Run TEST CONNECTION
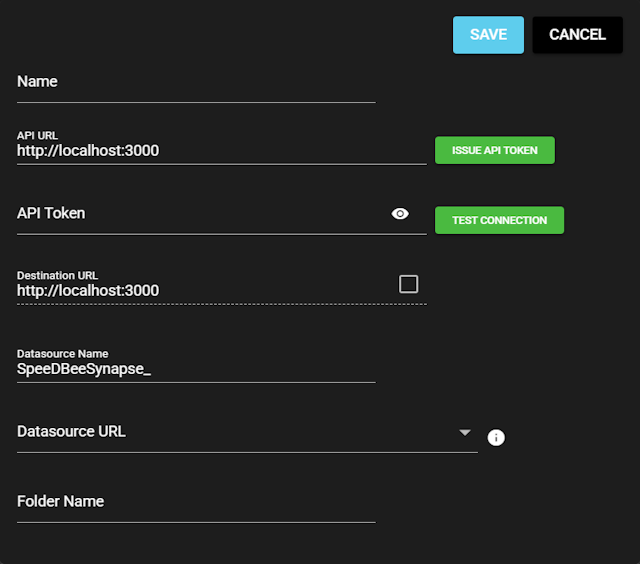Screen dimensions: 640x564 [x=499, y=220]
